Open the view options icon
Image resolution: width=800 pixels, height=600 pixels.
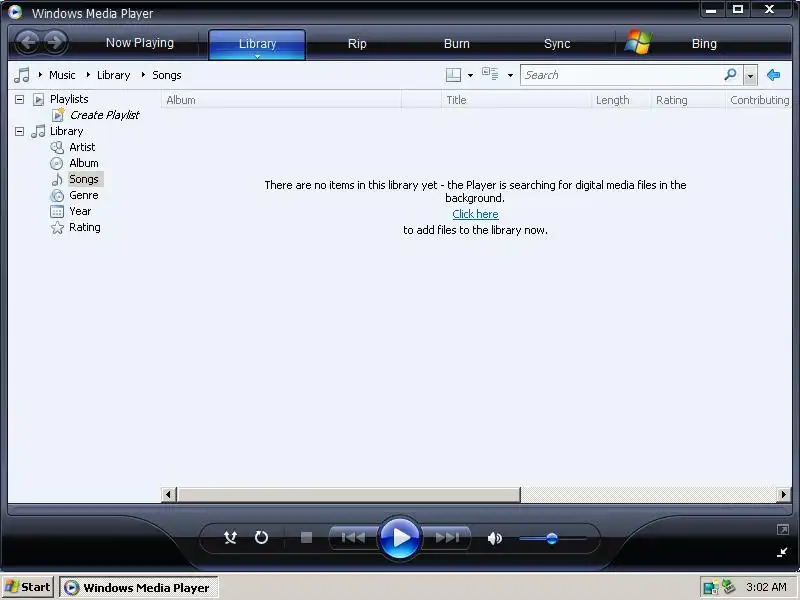[490, 74]
